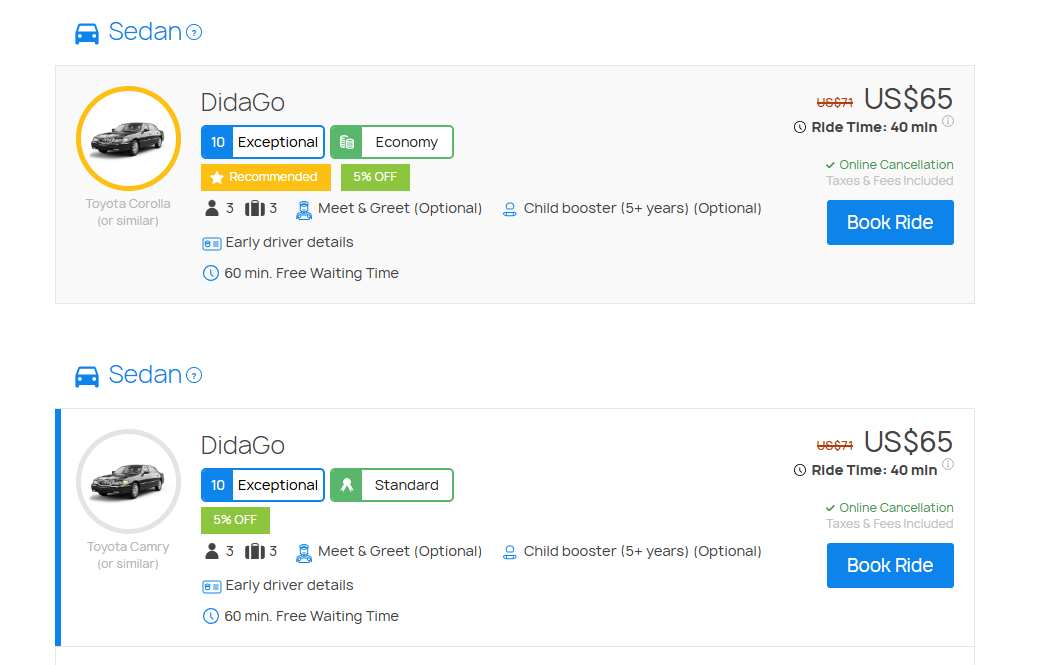Click the child booster seat icon on Corolla card
This screenshot has width=1052, height=665.
510,209
